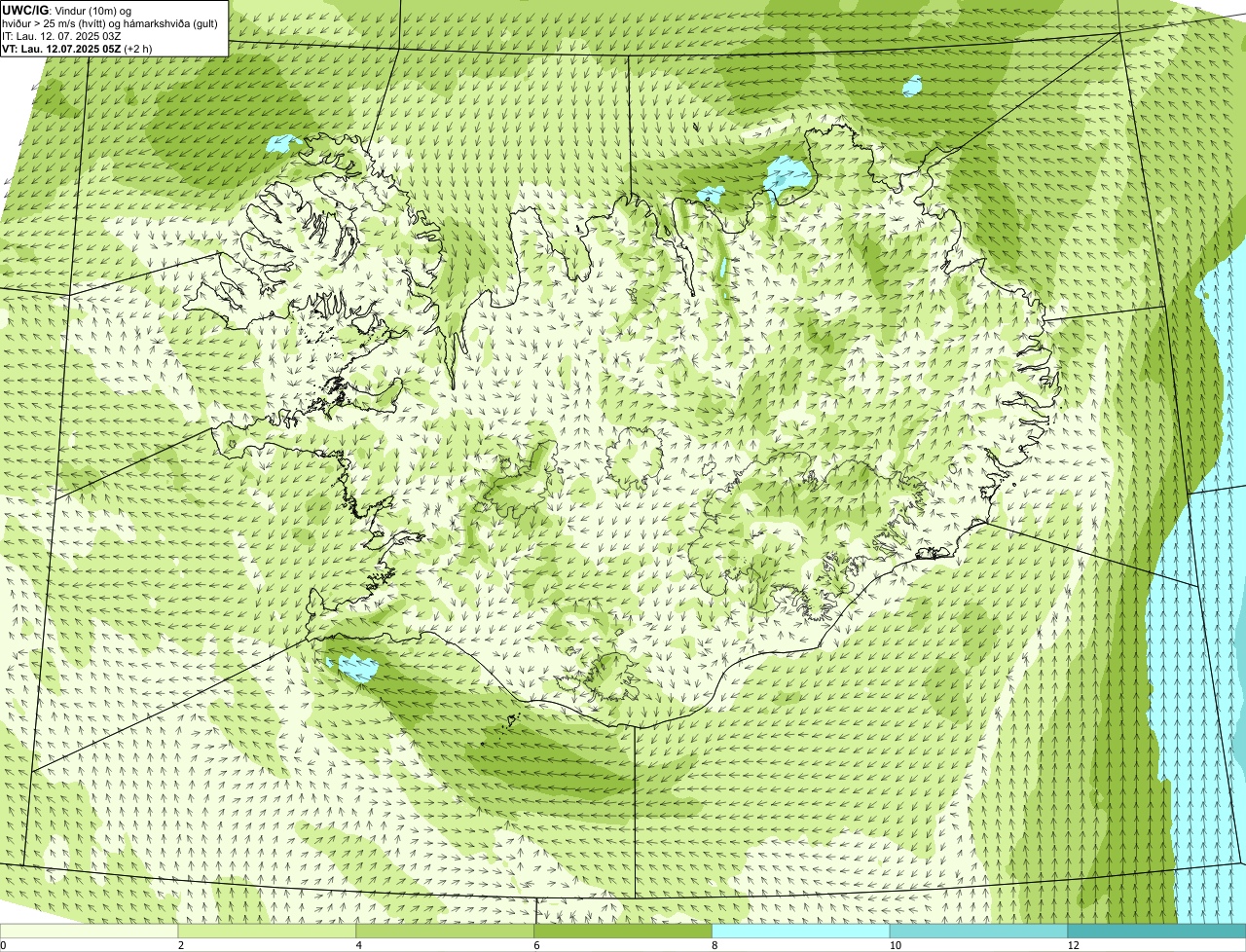
Task: Select the "VT: Lau. 12.07.2025 05Z (+2 h)" line
Action: tap(78, 49)
